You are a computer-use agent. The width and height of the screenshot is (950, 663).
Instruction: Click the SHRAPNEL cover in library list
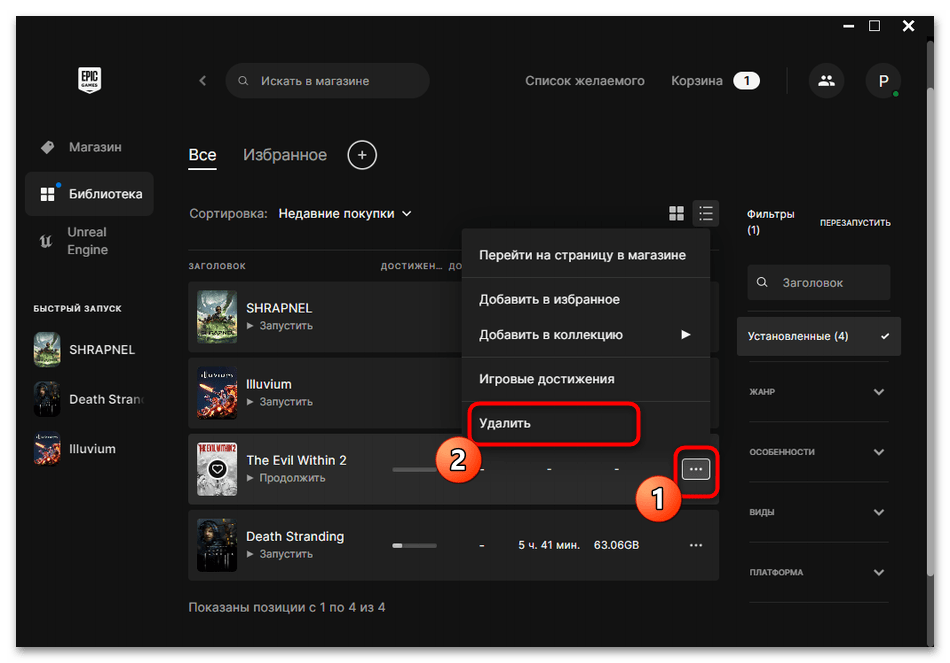217,317
